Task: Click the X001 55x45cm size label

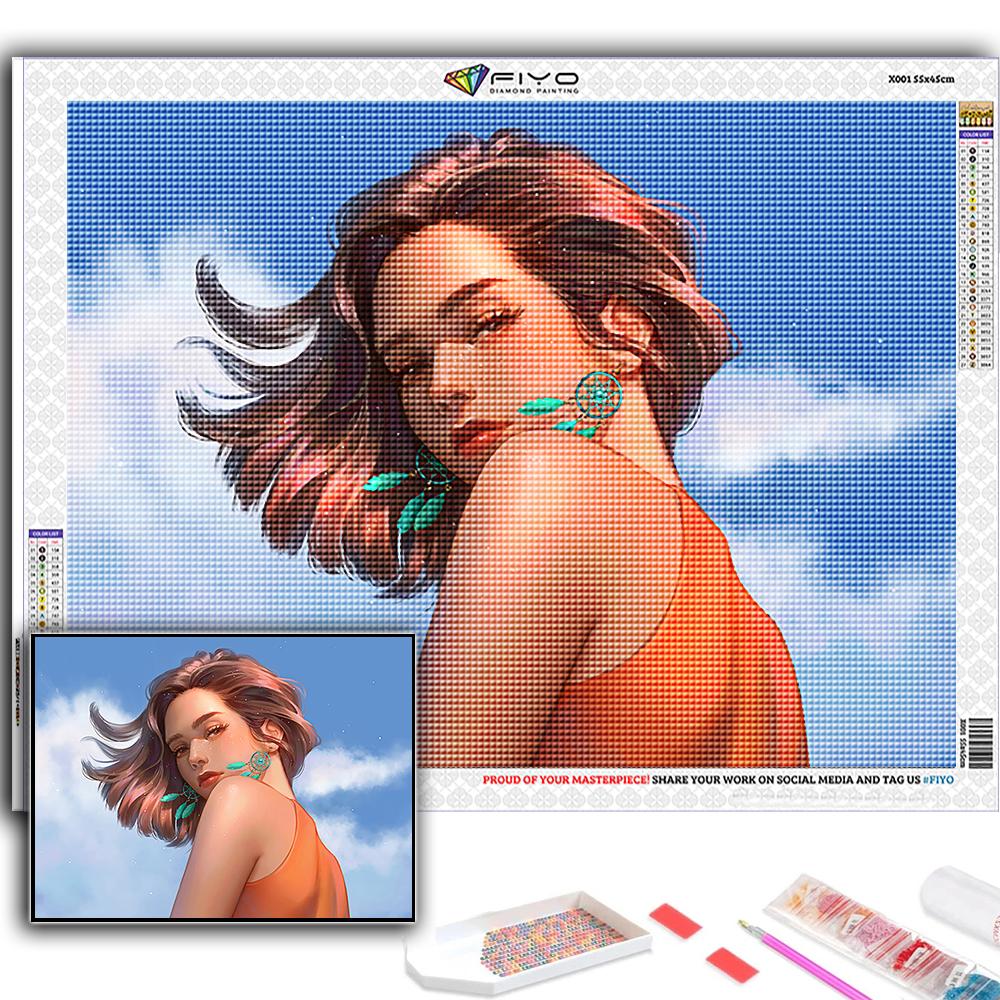Action: click(921, 77)
